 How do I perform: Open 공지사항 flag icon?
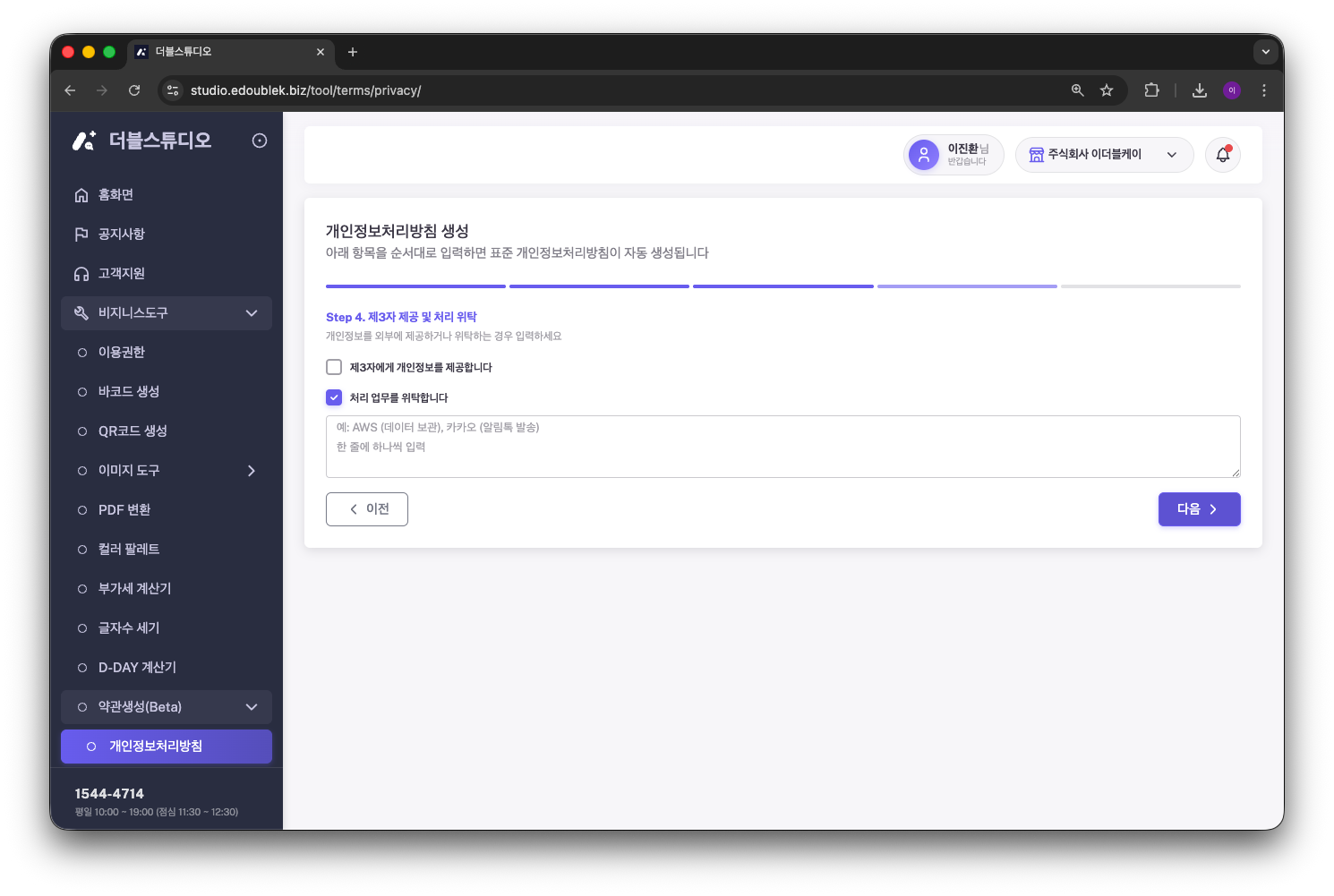point(81,235)
